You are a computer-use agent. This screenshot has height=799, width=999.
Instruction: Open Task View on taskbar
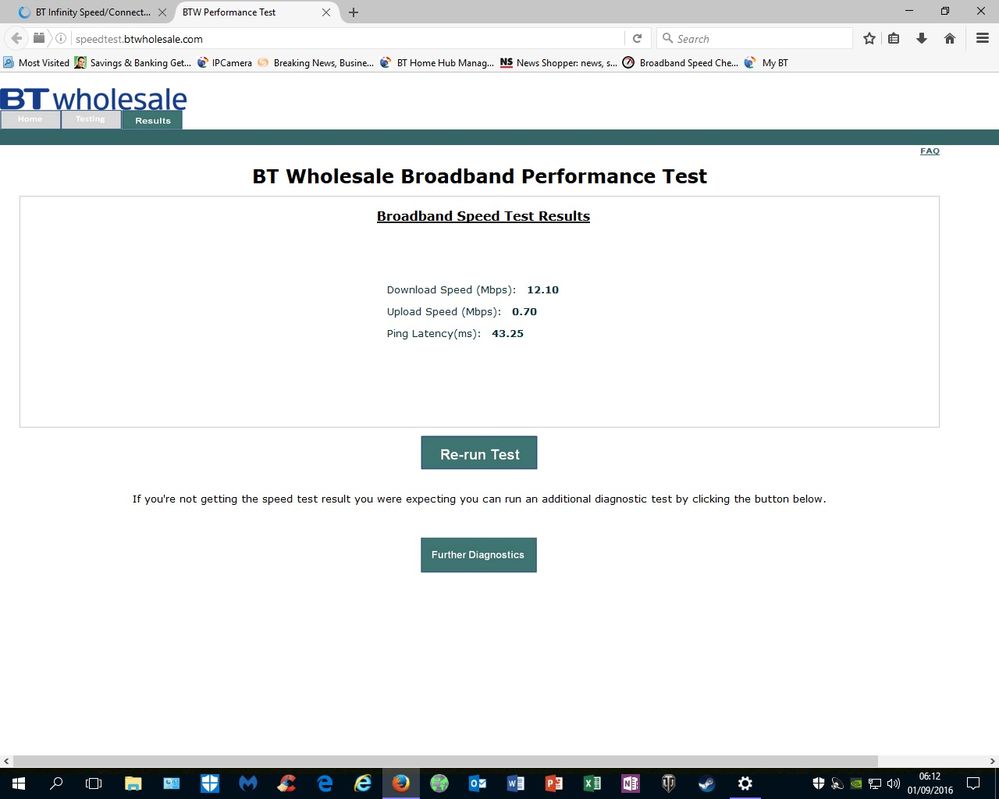click(x=94, y=783)
